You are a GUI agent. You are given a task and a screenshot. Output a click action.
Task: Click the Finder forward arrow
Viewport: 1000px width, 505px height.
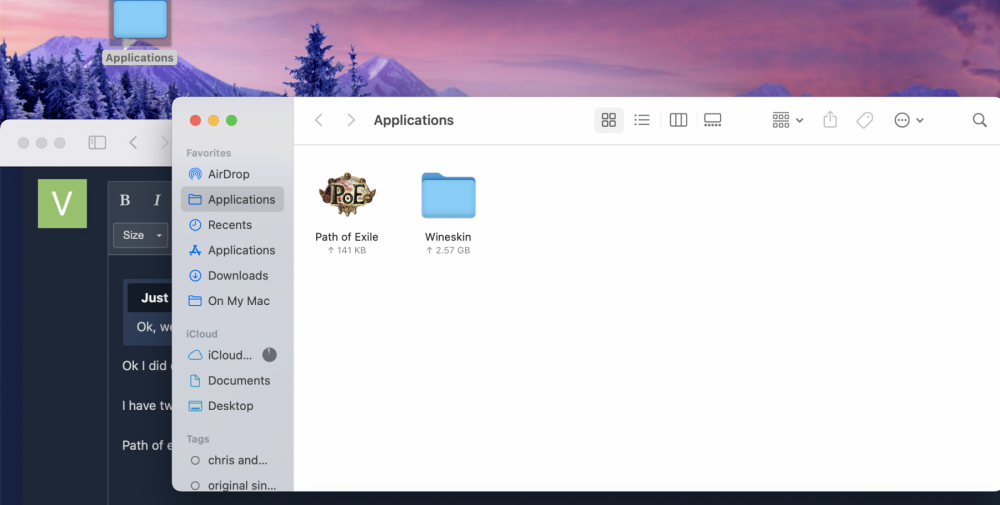(x=351, y=120)
